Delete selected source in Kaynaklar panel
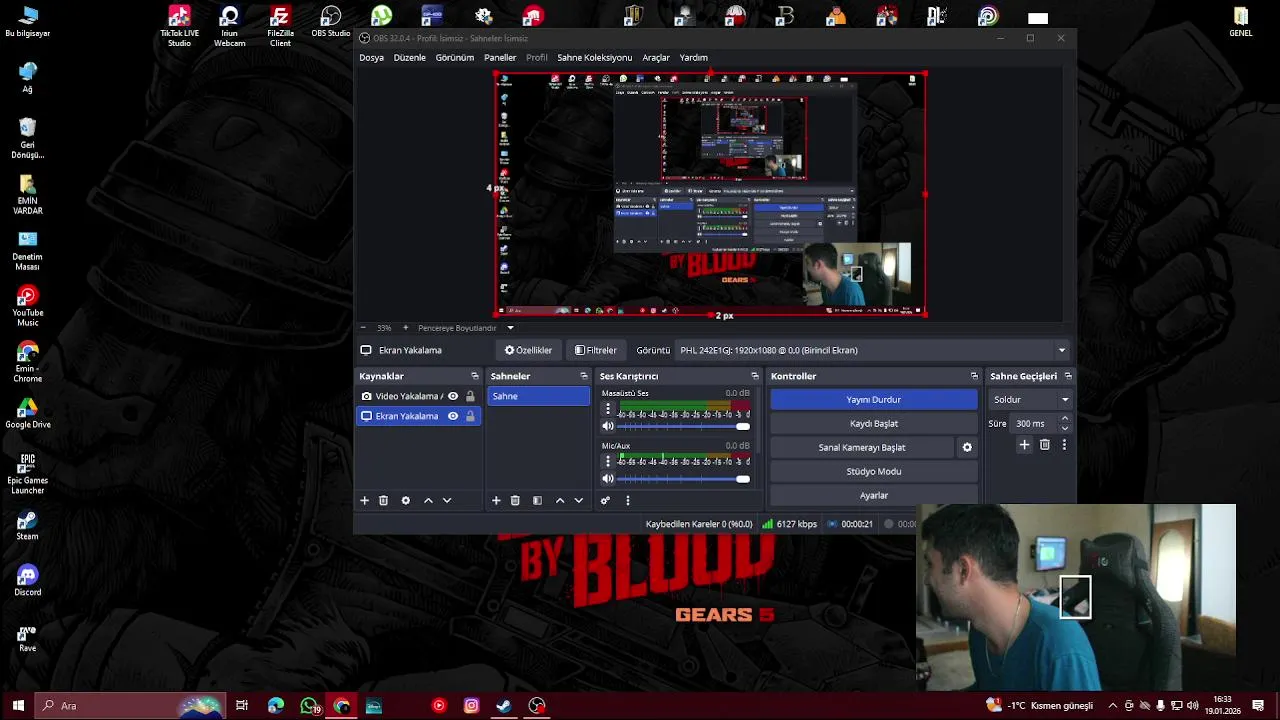 (383, 500)
